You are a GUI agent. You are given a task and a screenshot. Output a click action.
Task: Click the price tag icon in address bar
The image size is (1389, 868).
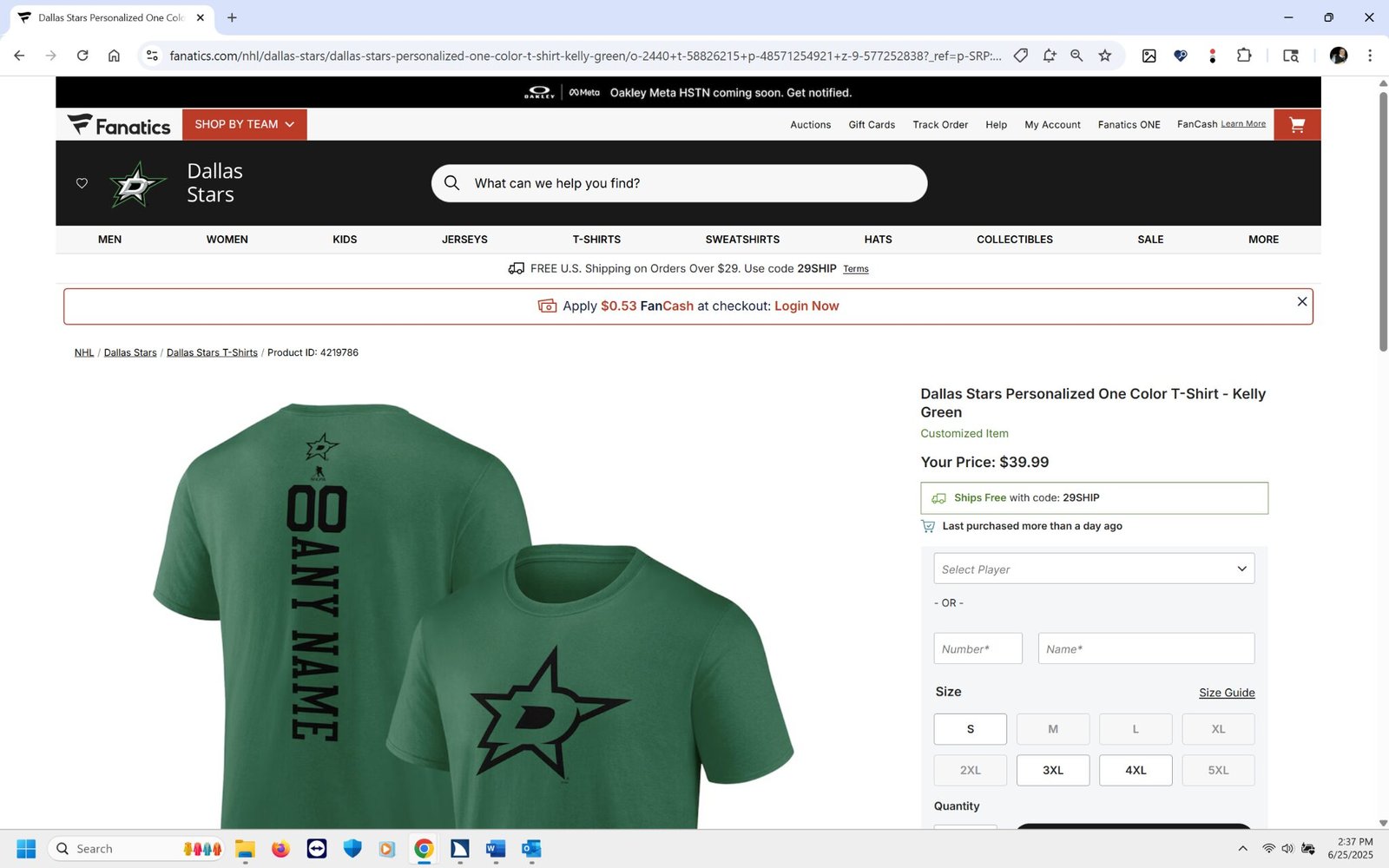point(1021,56)
